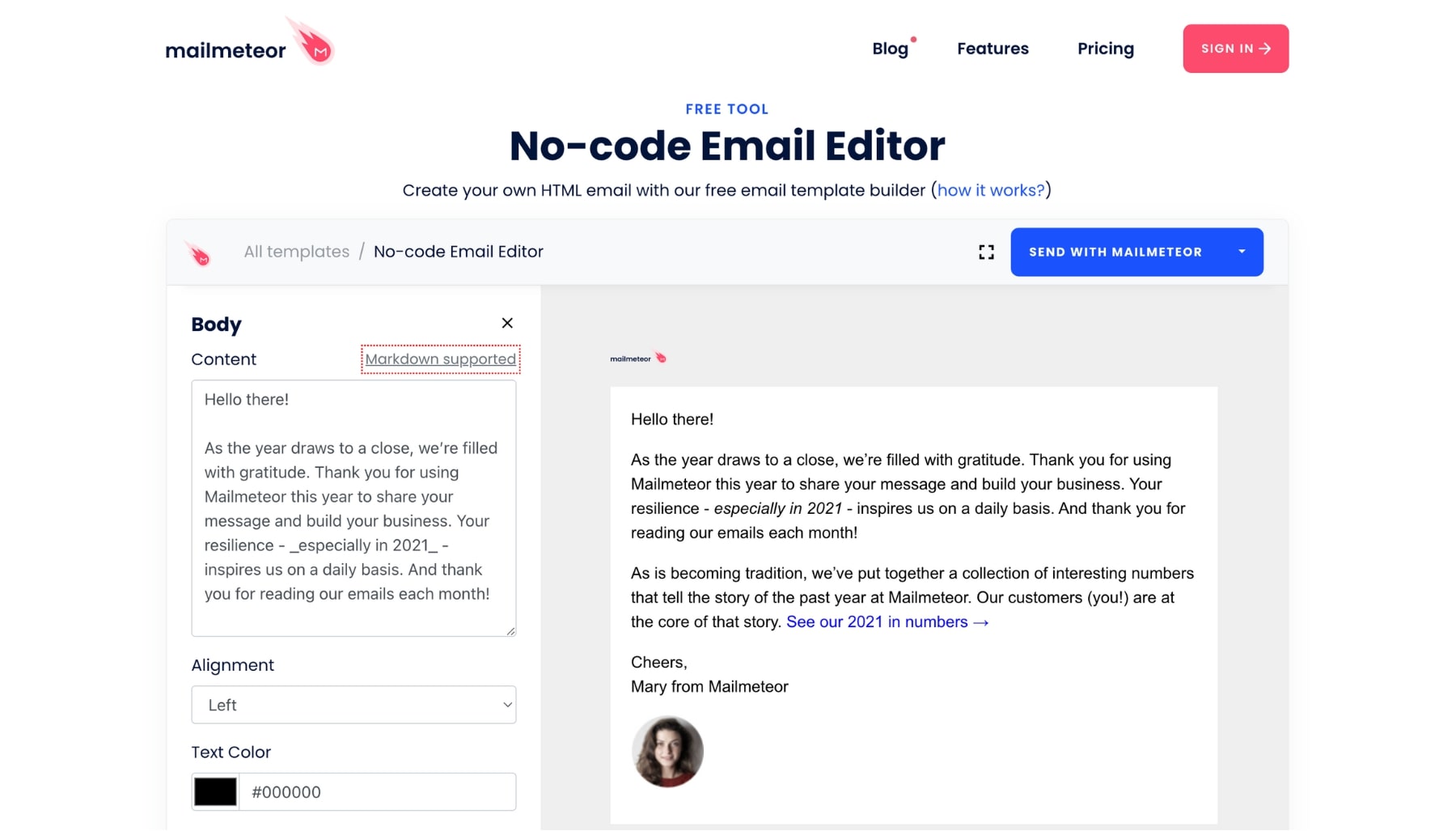The height and width of the screenshot is (831, 1456).
Task: Click the meteor icon in editor toolbar
Action: click(199, 253)
